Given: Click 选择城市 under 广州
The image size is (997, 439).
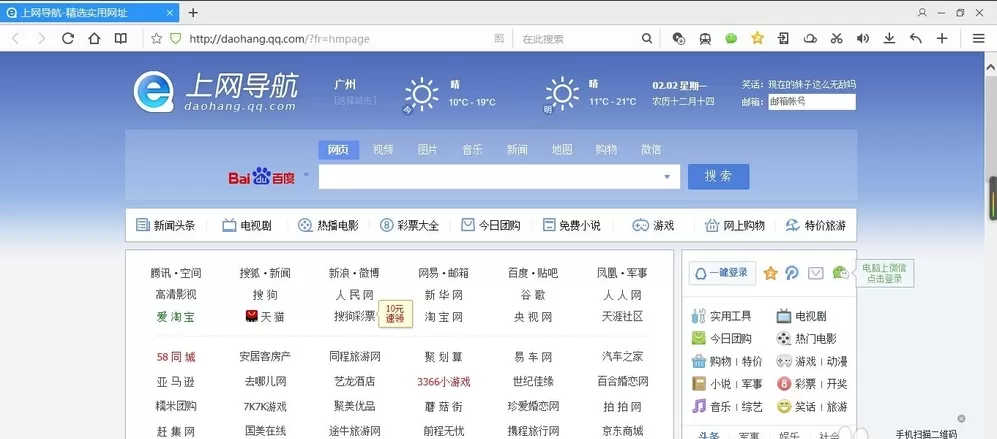Looking at the screenshot, I should click(x=355, y=101).
